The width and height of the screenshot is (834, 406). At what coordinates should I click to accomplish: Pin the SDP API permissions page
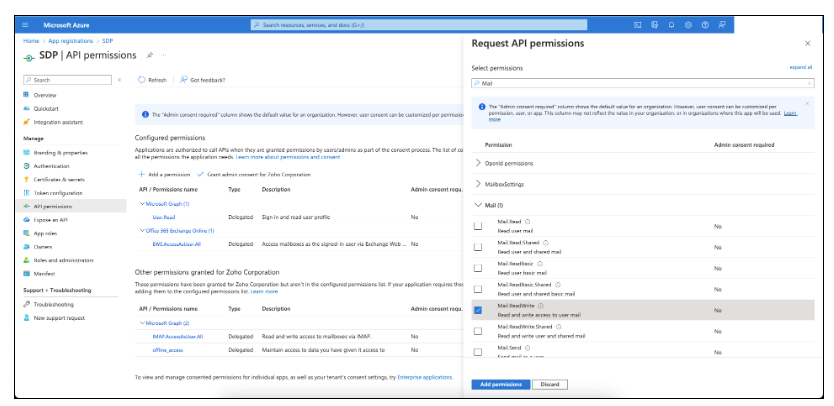(x=149, y=56)
